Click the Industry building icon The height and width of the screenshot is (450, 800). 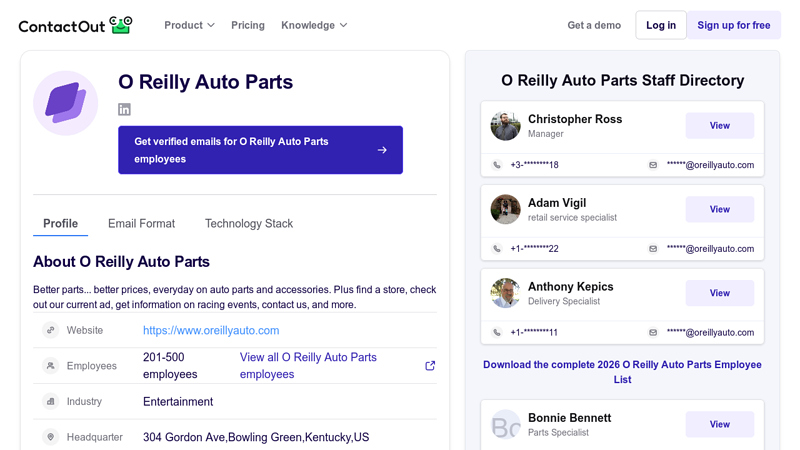coord(51,402)
